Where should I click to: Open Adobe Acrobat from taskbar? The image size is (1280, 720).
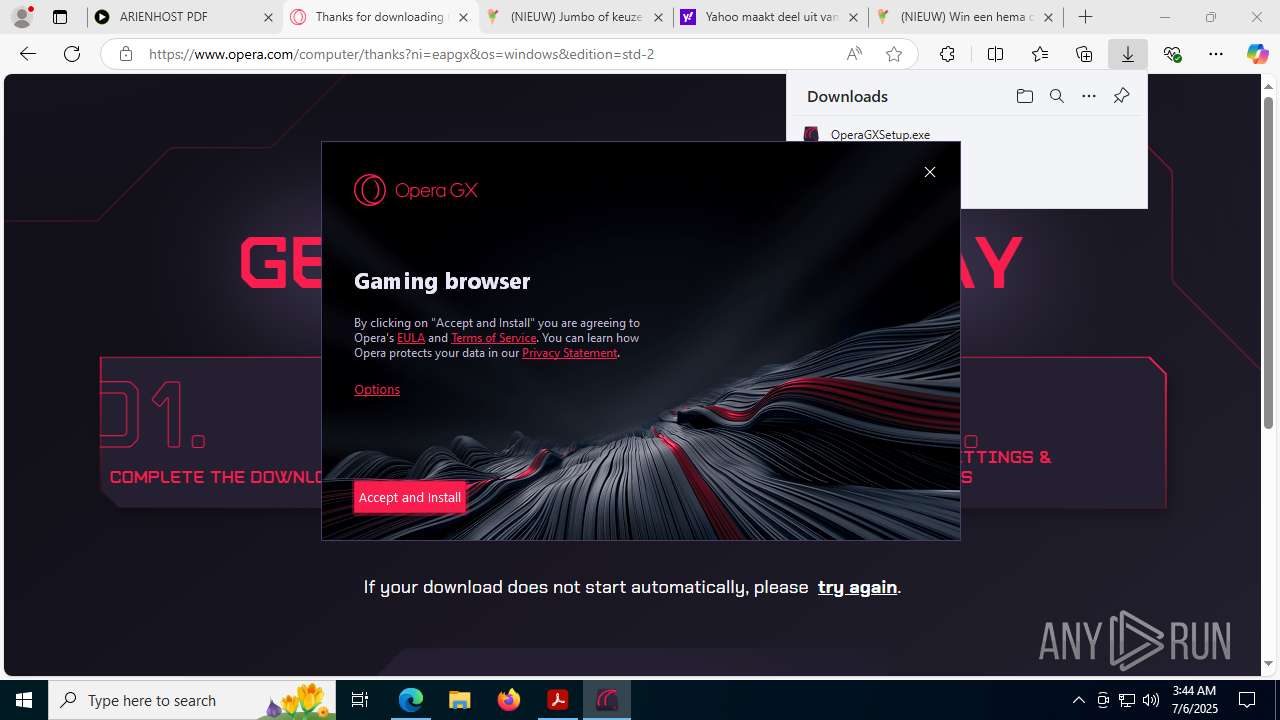point(557,700)
